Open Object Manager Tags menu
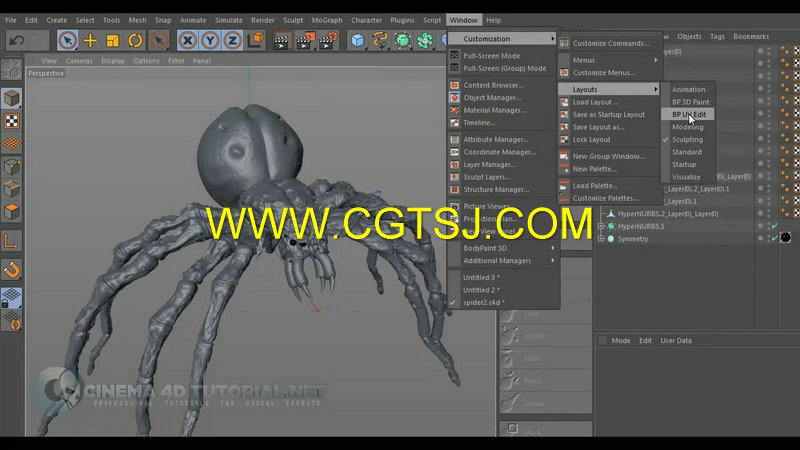800x450 pixels. tap(717, 36)
